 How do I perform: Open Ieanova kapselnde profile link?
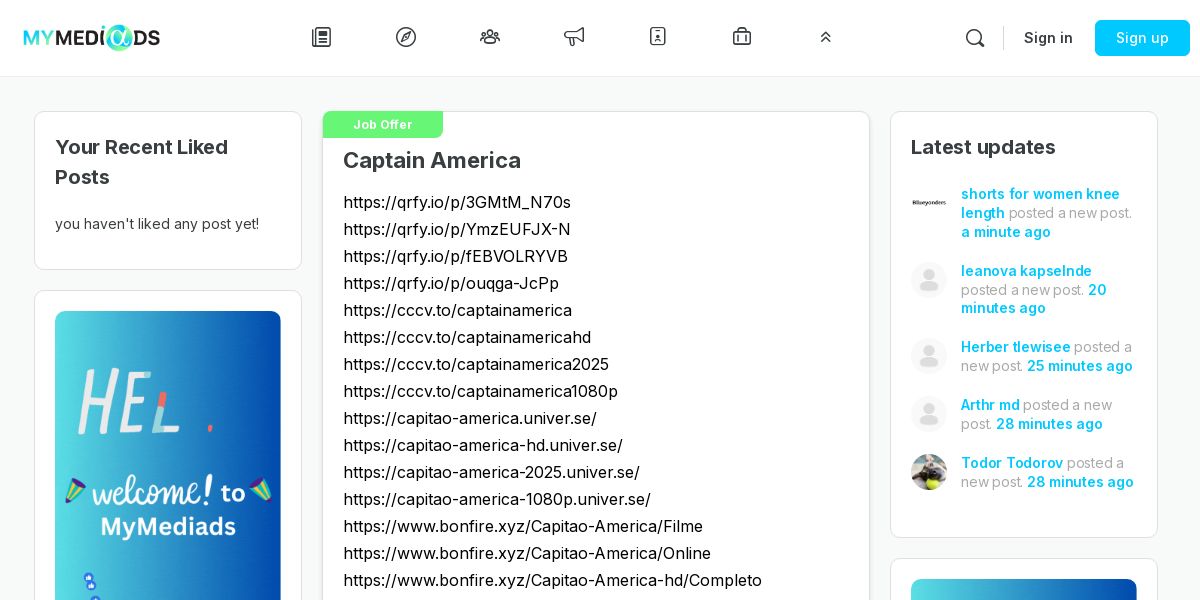(1026, 271)
